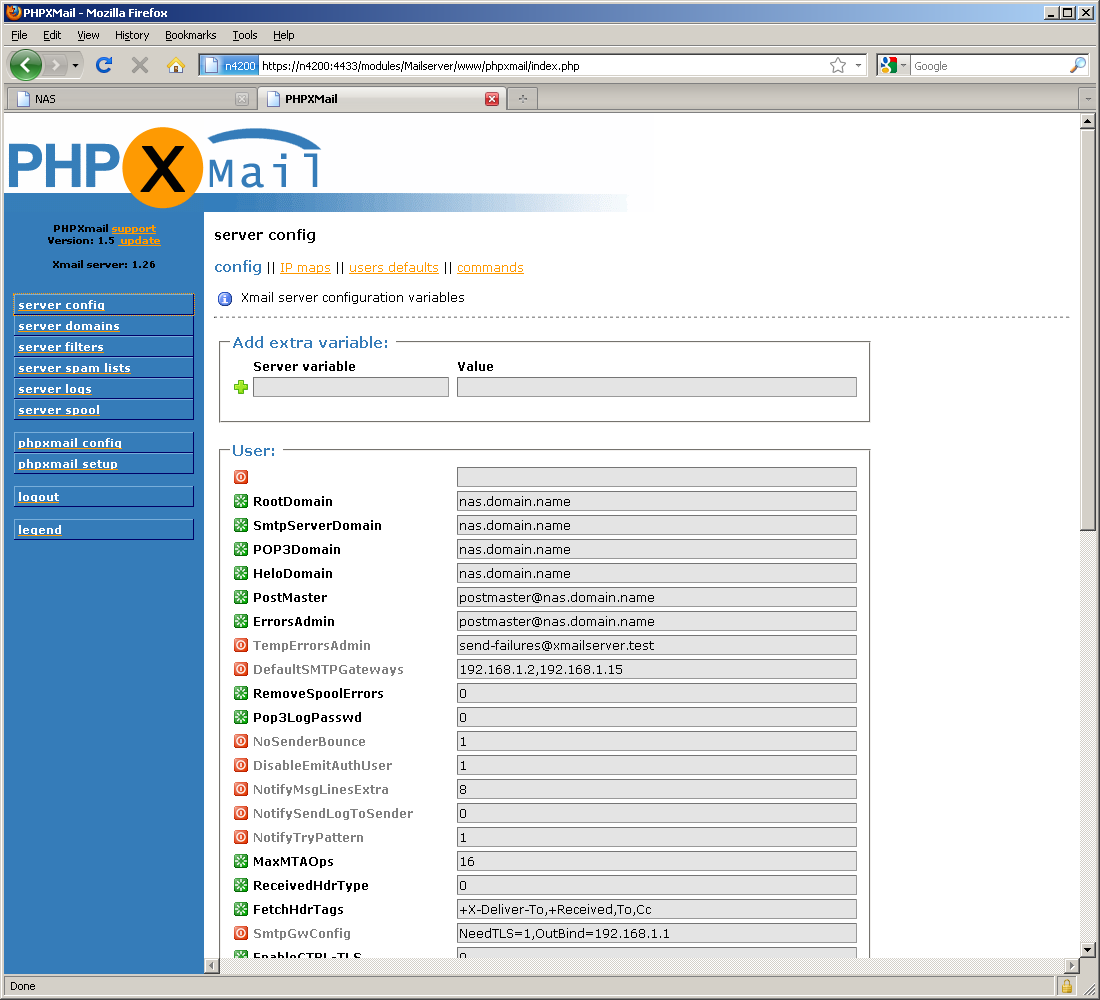
Task: Go to the Home page icon
Action: pyautogui.click(x=175, y=65)
